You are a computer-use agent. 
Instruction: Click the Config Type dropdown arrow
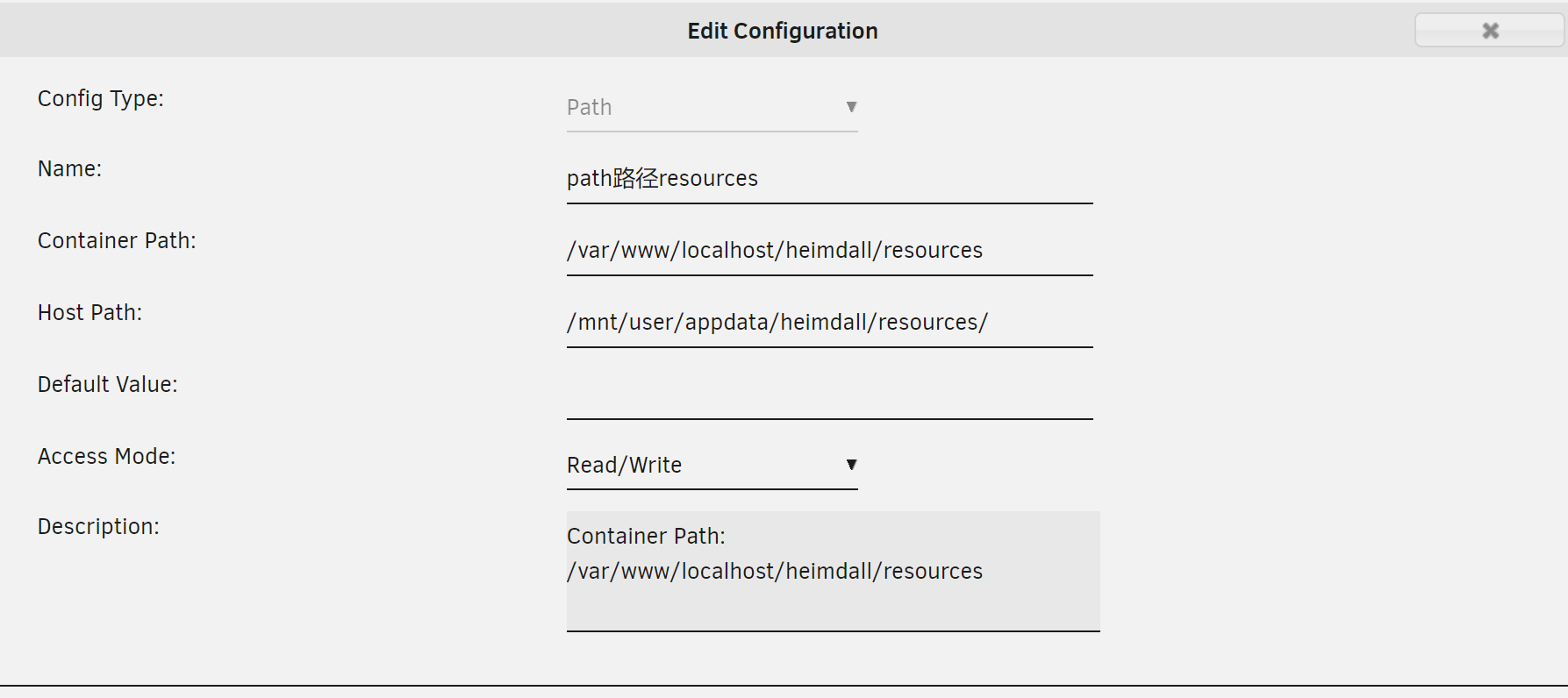click(x=851, y=107)
